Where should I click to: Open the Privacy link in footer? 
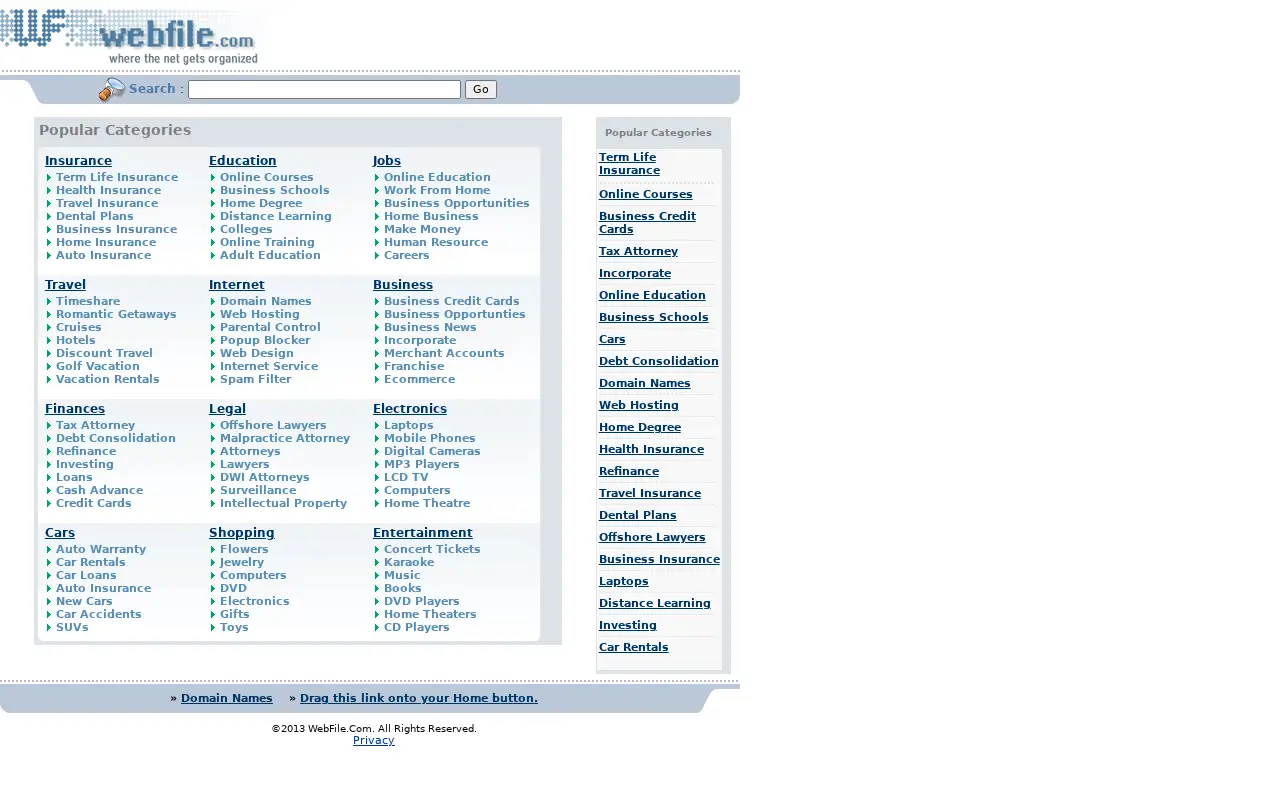(x=374, y=741)
